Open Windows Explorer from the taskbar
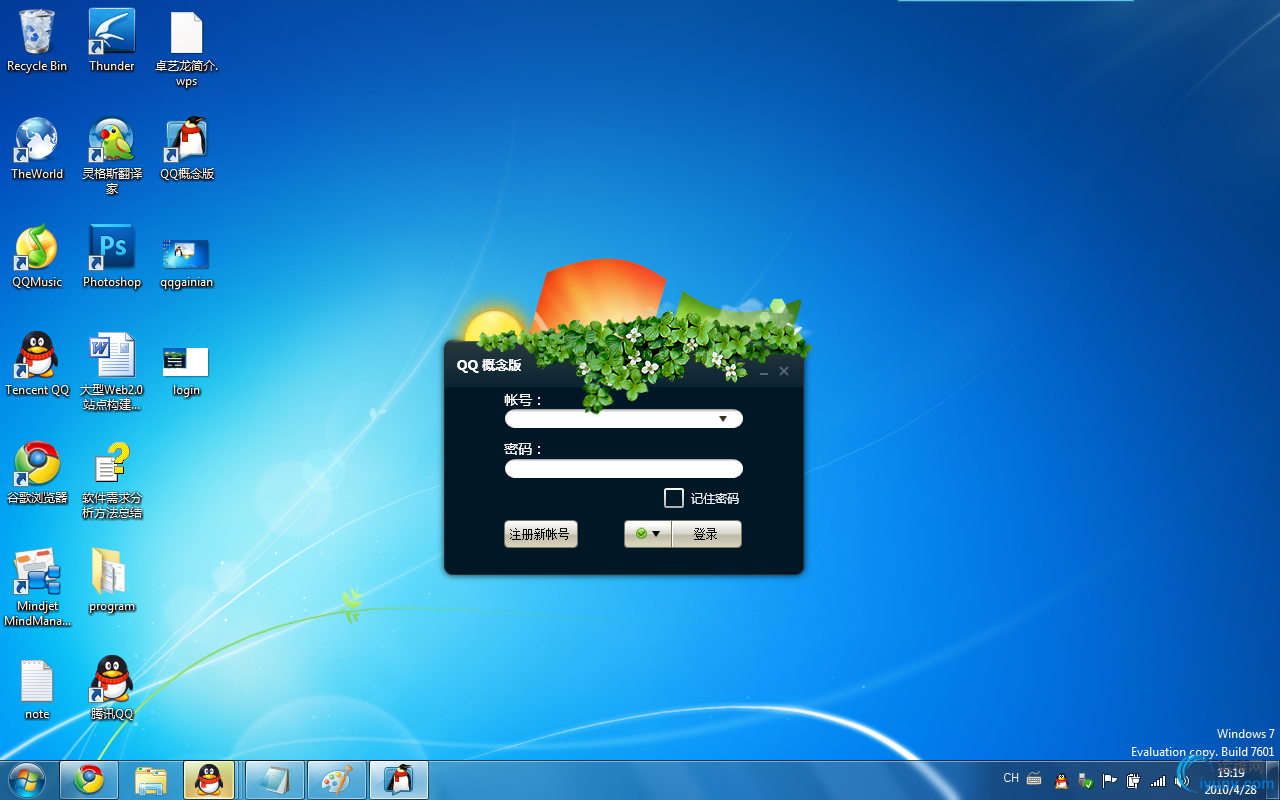The height and width of the screenshot is (800, 1280). click(x=151, y=780)
